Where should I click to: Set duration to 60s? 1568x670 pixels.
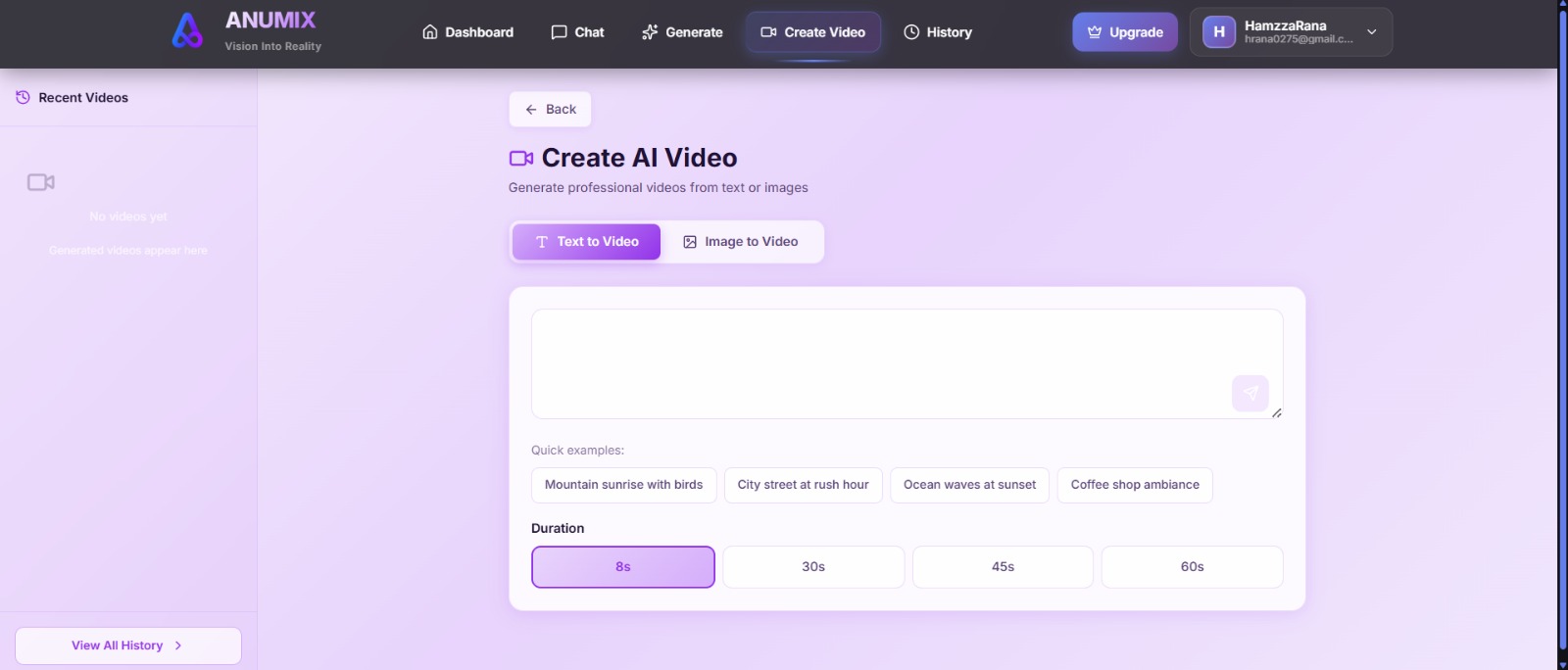point(1192,567)
